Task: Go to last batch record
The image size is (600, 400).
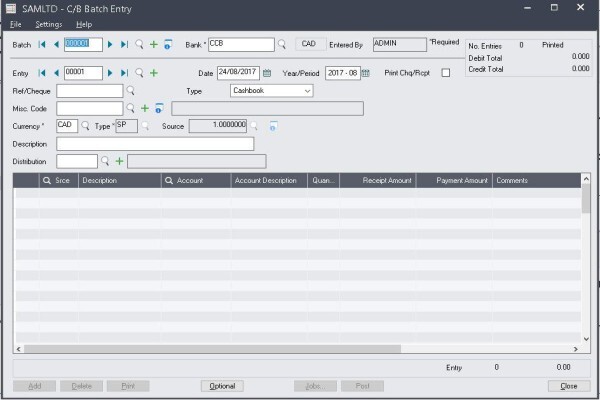Action: pyautogui.click(x=124, y=45)
